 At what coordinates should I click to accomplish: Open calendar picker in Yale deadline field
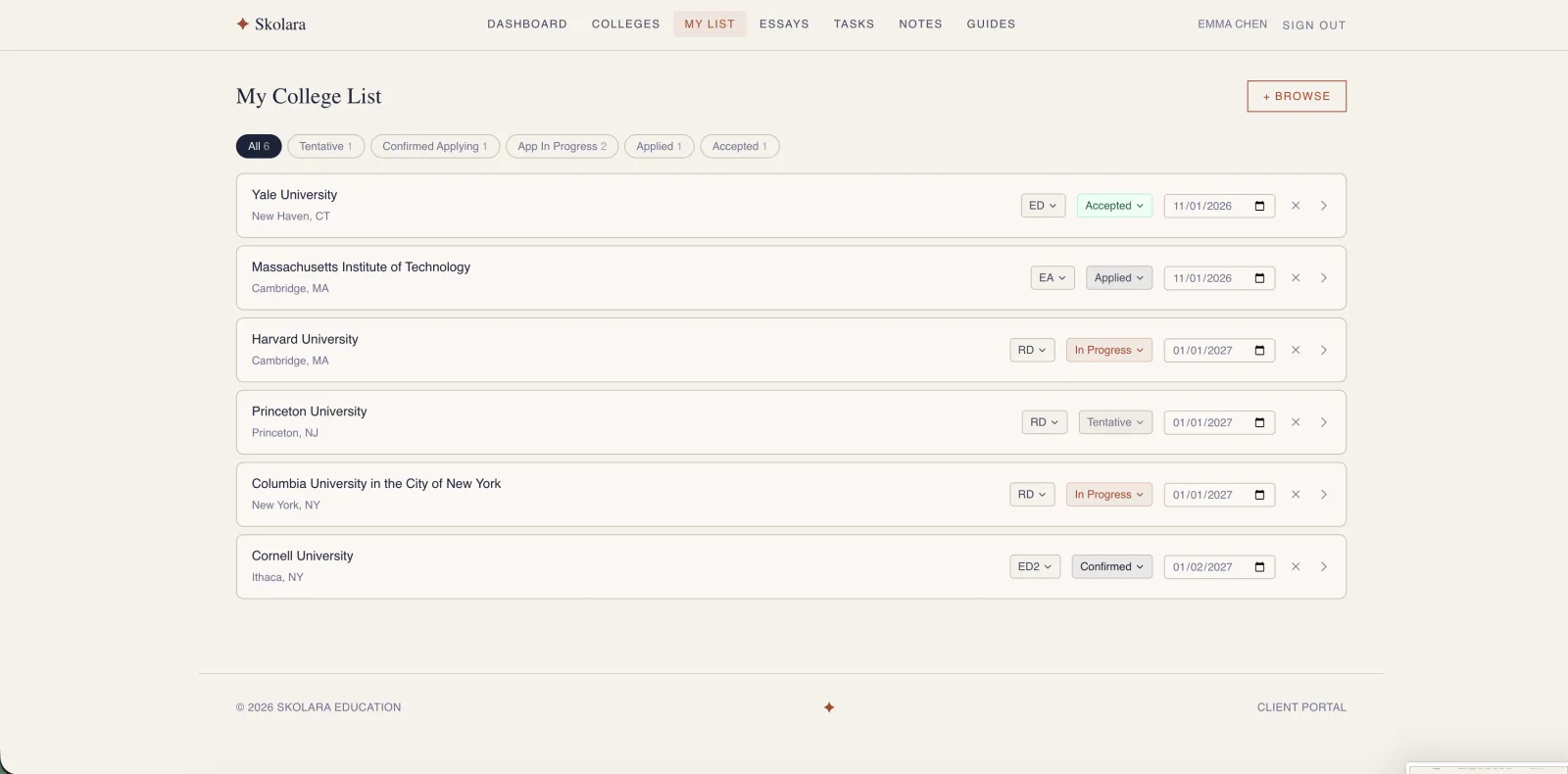tap(1260, 206)
